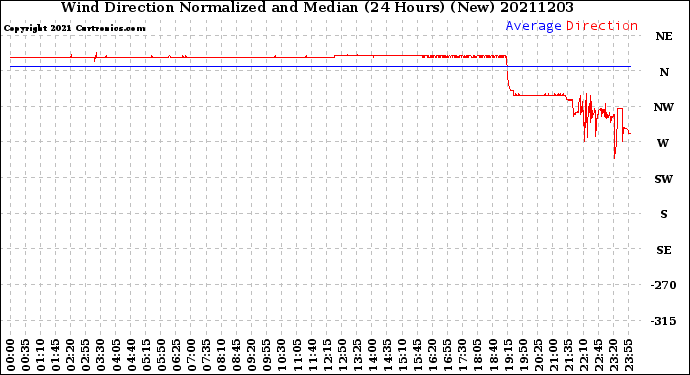The image size is (690, 375).
Task: Click the 05:15 time label
Action: pyautogui.click(x=146, y=355)
